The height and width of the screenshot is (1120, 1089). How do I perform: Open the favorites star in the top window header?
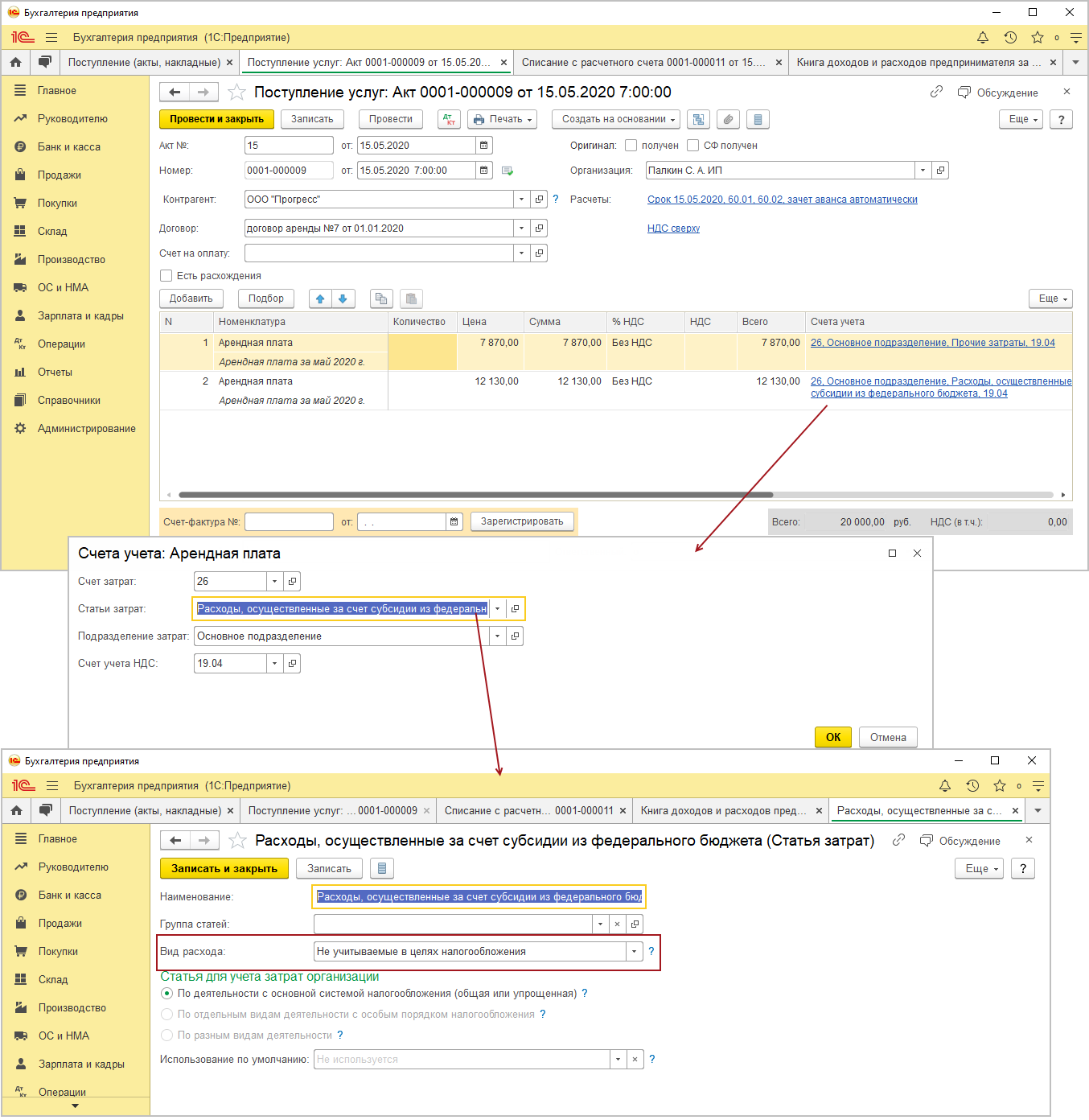(1038, 38)
